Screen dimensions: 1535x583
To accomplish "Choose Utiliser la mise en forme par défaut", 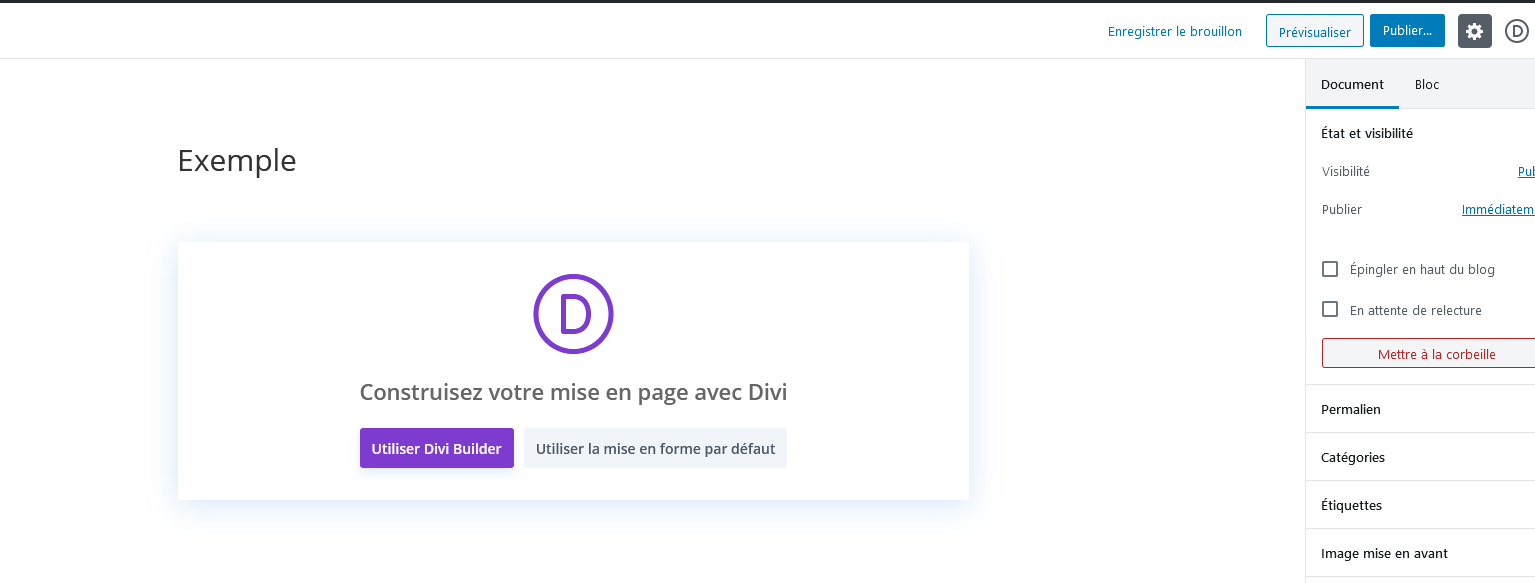I will [655, 448].
